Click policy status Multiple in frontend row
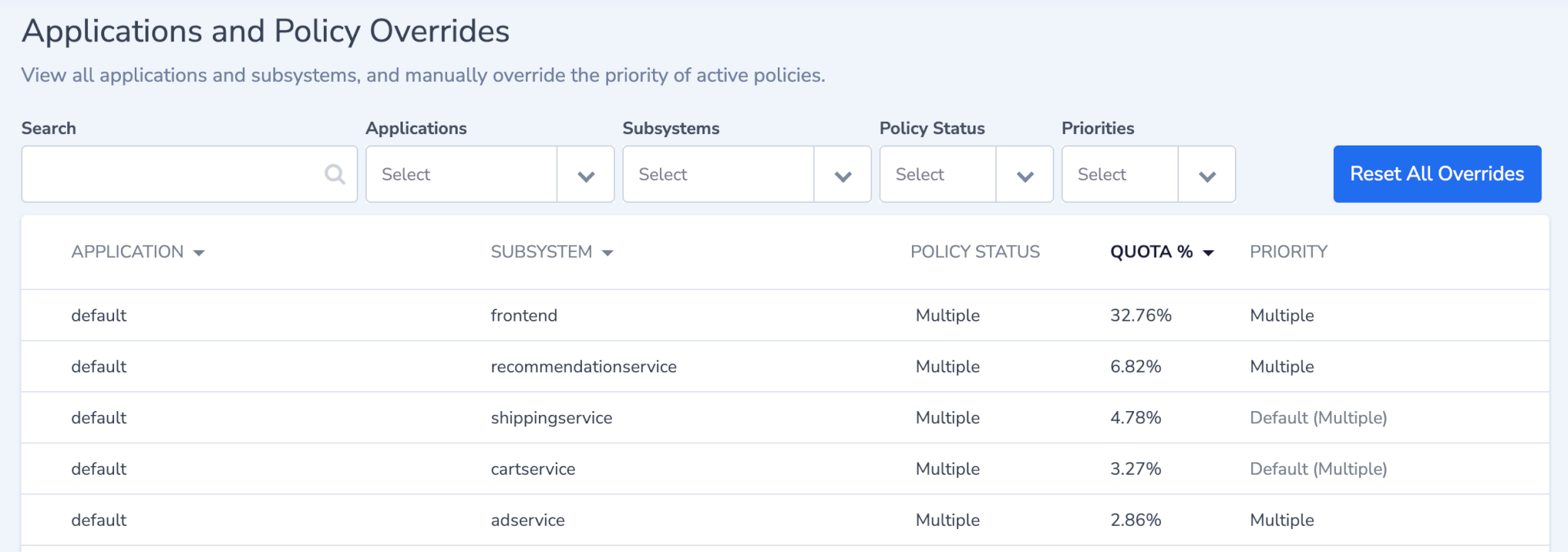This screenshot has width=1568, height=552. [x=948, y=315]
